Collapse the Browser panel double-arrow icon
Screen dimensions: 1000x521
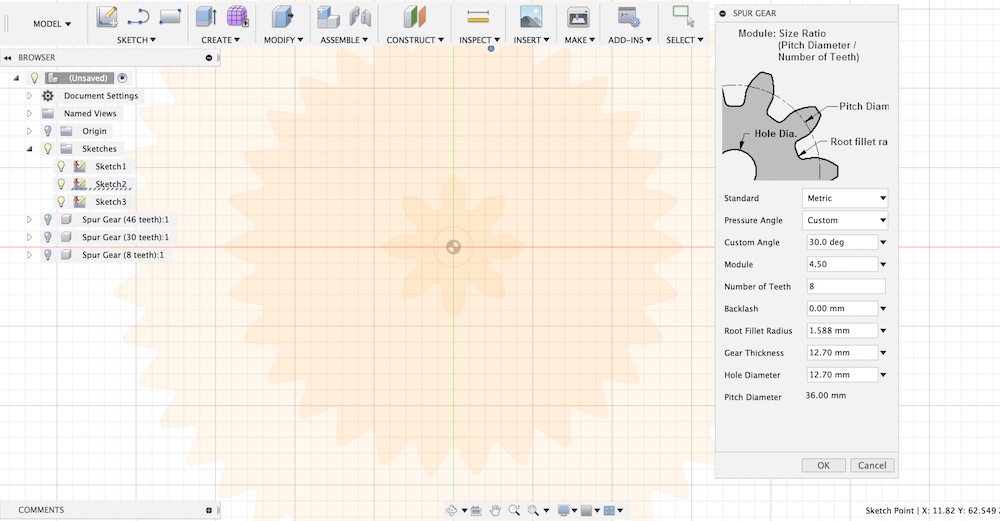coord(8,57)
